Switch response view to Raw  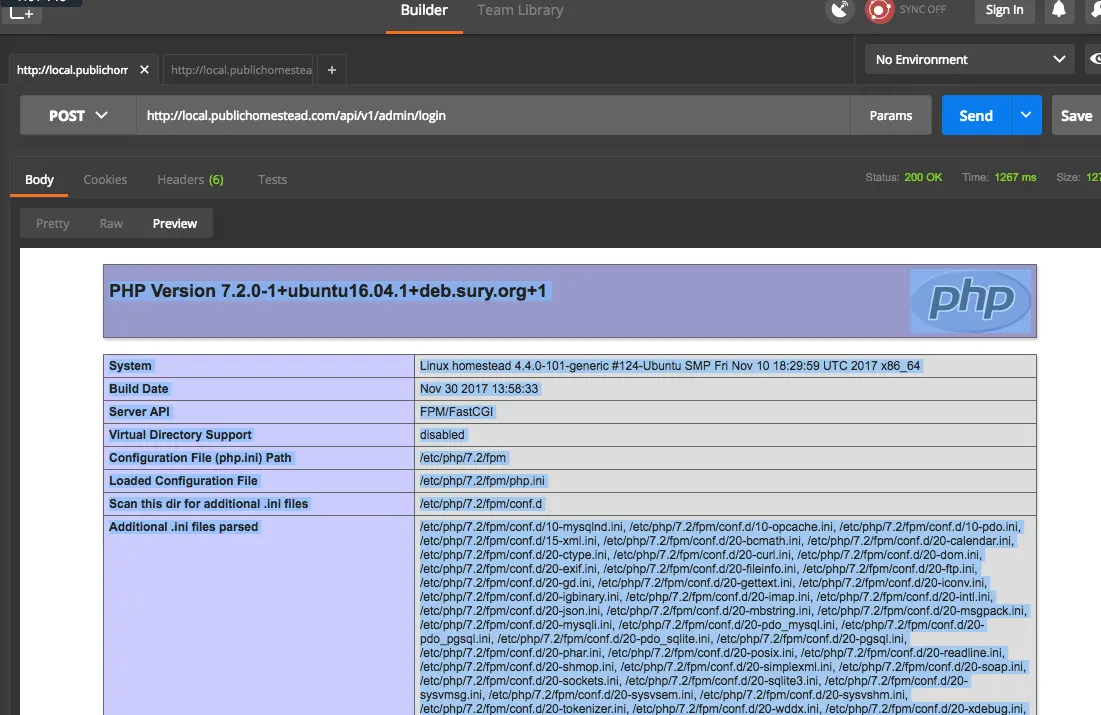tap(111, 223)
